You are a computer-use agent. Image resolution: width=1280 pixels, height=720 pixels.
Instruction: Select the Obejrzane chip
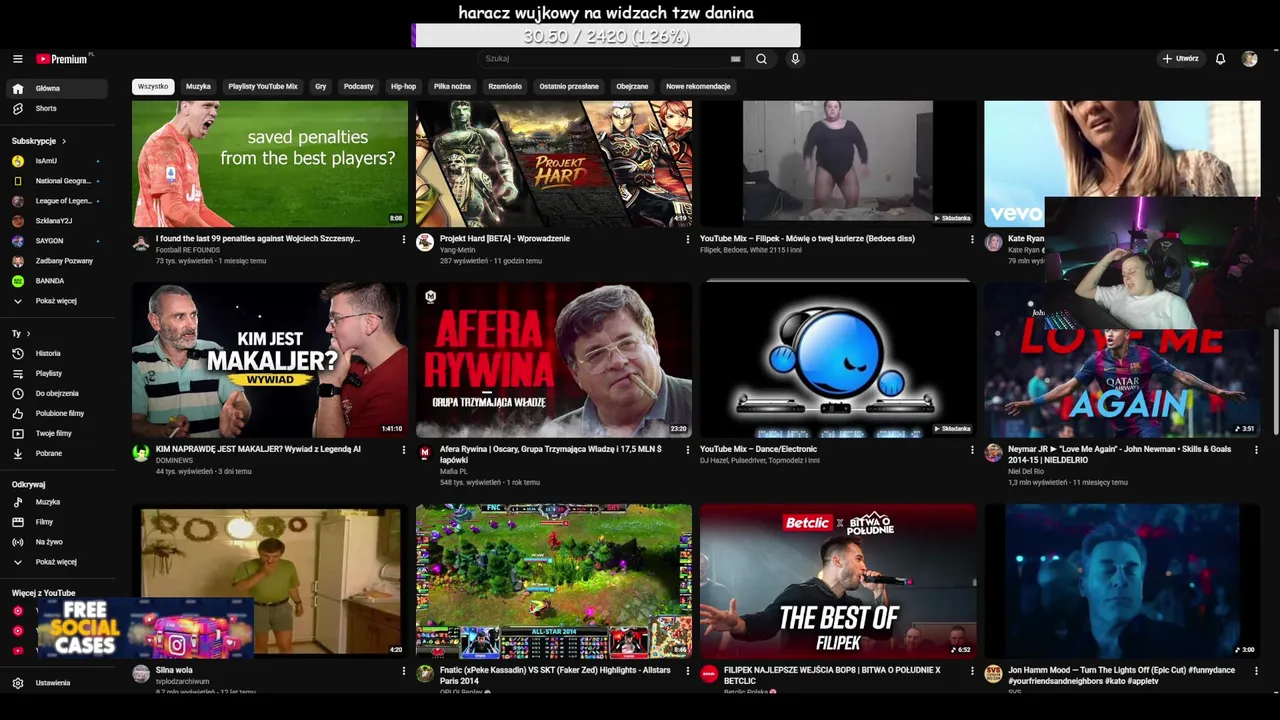tap(632, 86)
